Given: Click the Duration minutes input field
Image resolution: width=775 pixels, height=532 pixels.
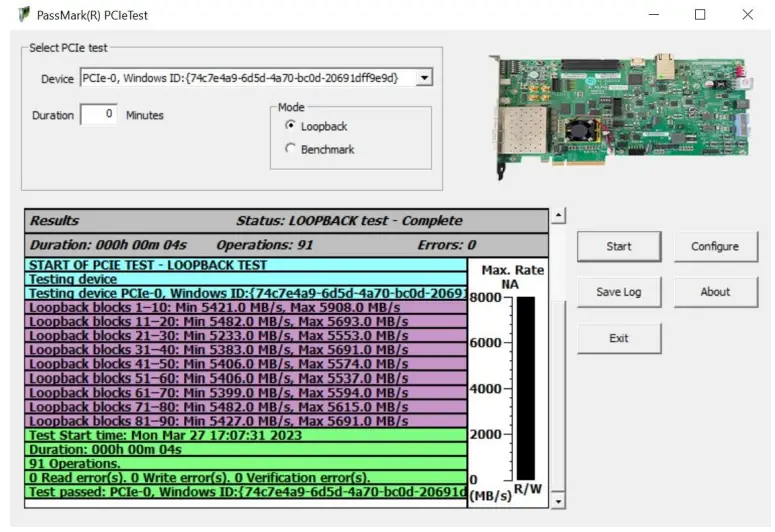Looking at the screenshot, I should coord(99,115).
